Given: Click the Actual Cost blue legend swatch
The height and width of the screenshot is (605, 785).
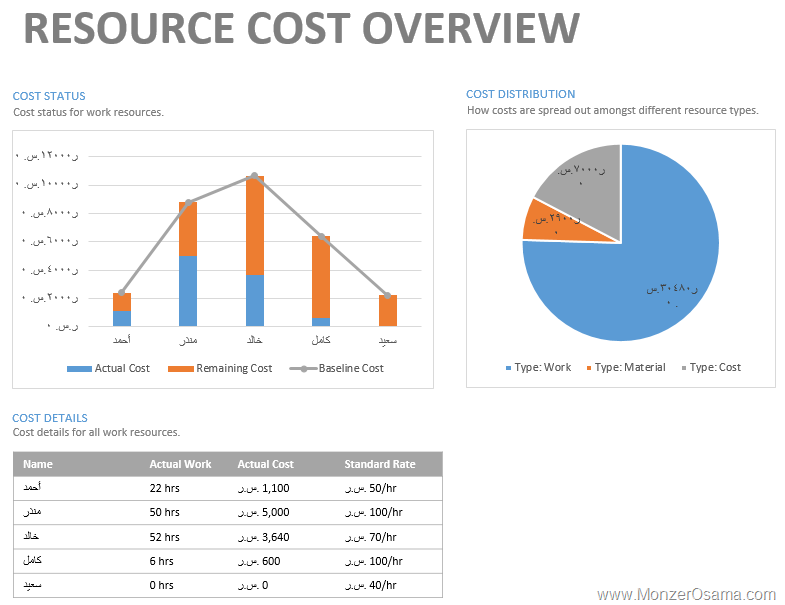Looking at the screenshot, I should 79,369.
